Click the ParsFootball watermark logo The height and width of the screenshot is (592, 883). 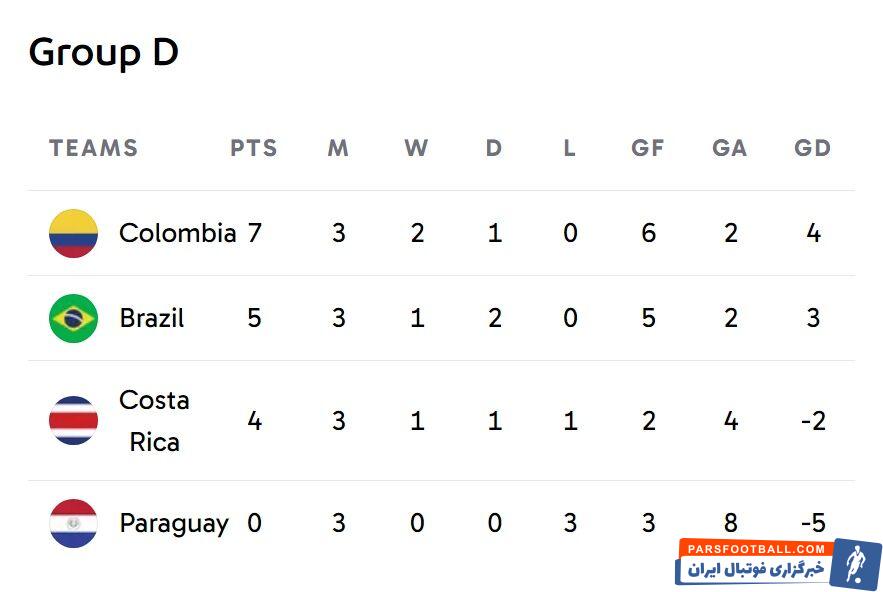pos(856,564)
